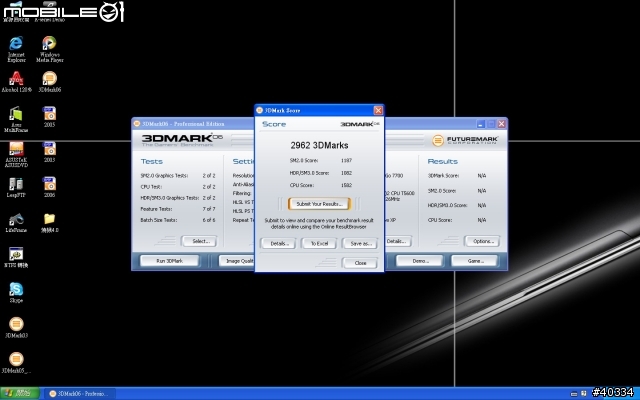Close 3DMark Score dialog via the title bar X
The width and height of the screenshot is (640, 400).
tap(378, 110)
